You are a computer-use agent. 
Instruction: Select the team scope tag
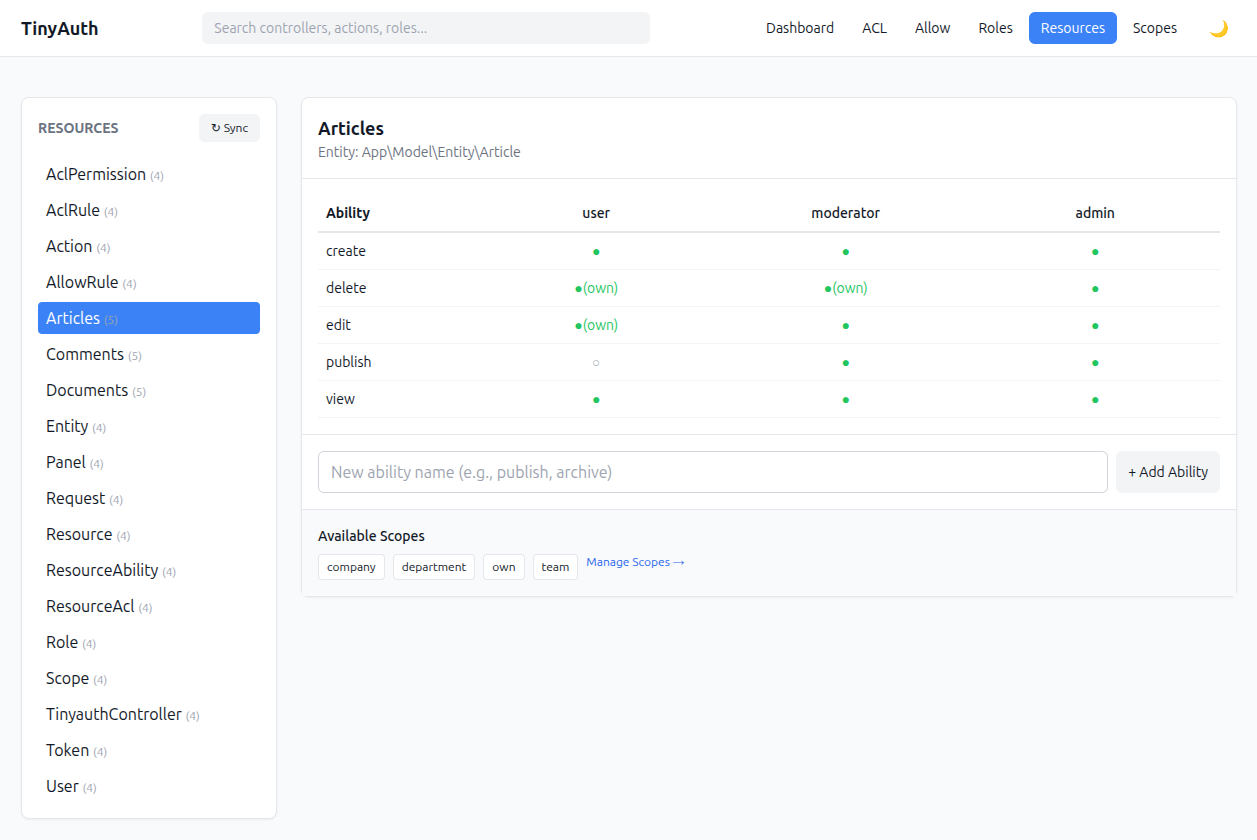555,567
